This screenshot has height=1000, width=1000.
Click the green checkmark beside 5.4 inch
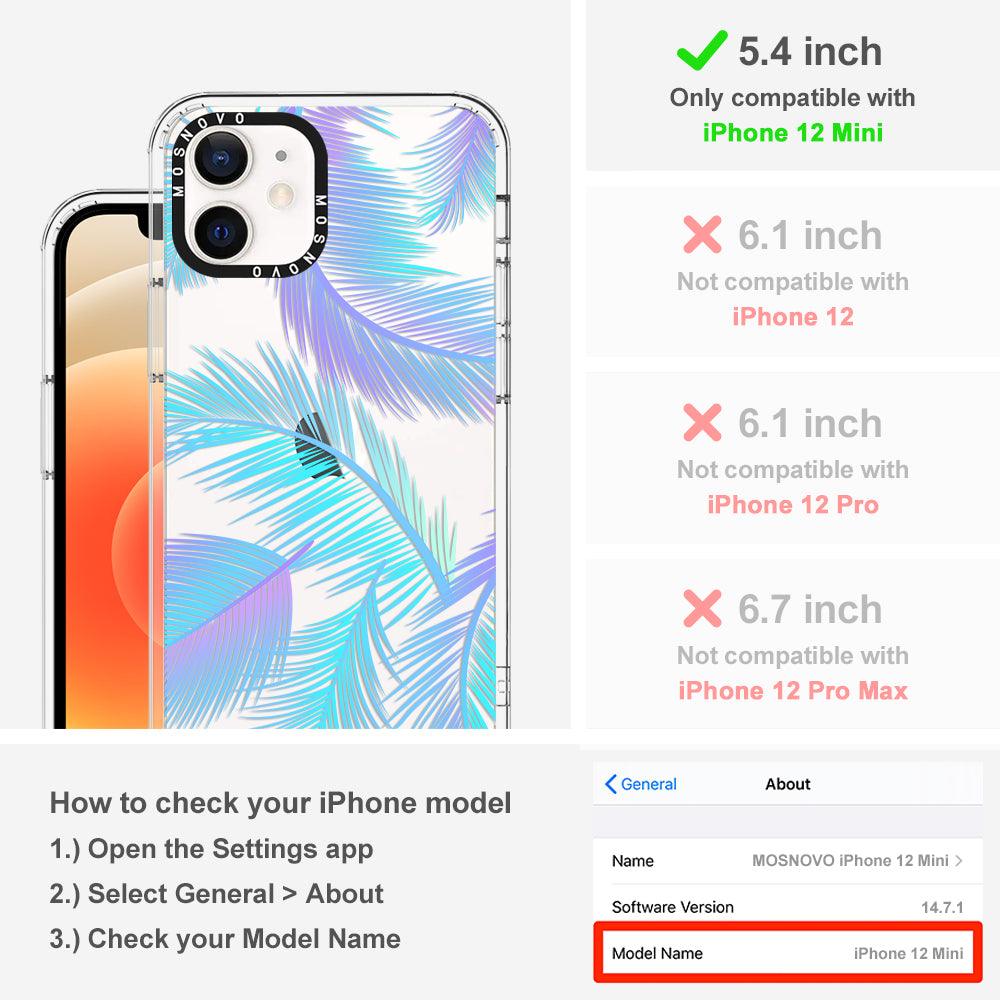(702, 50)
